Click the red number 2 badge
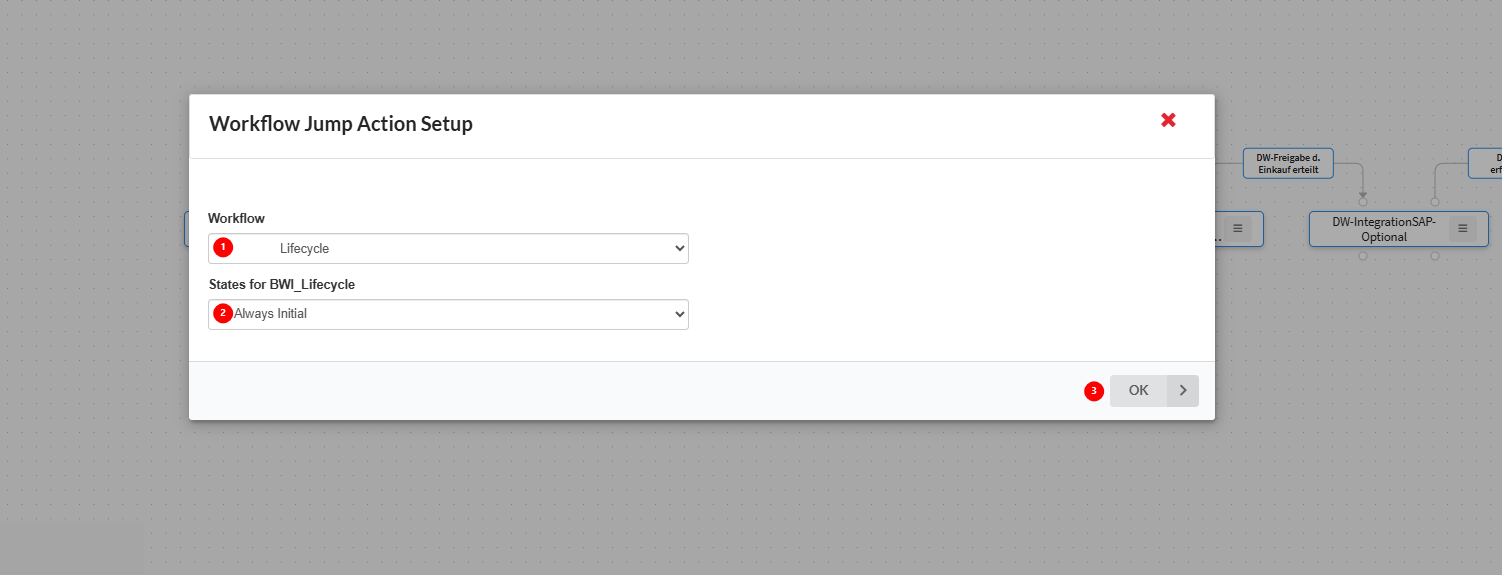Image resolution: width=1502 pixels, height=575 pixels. (x=223, y=313)
